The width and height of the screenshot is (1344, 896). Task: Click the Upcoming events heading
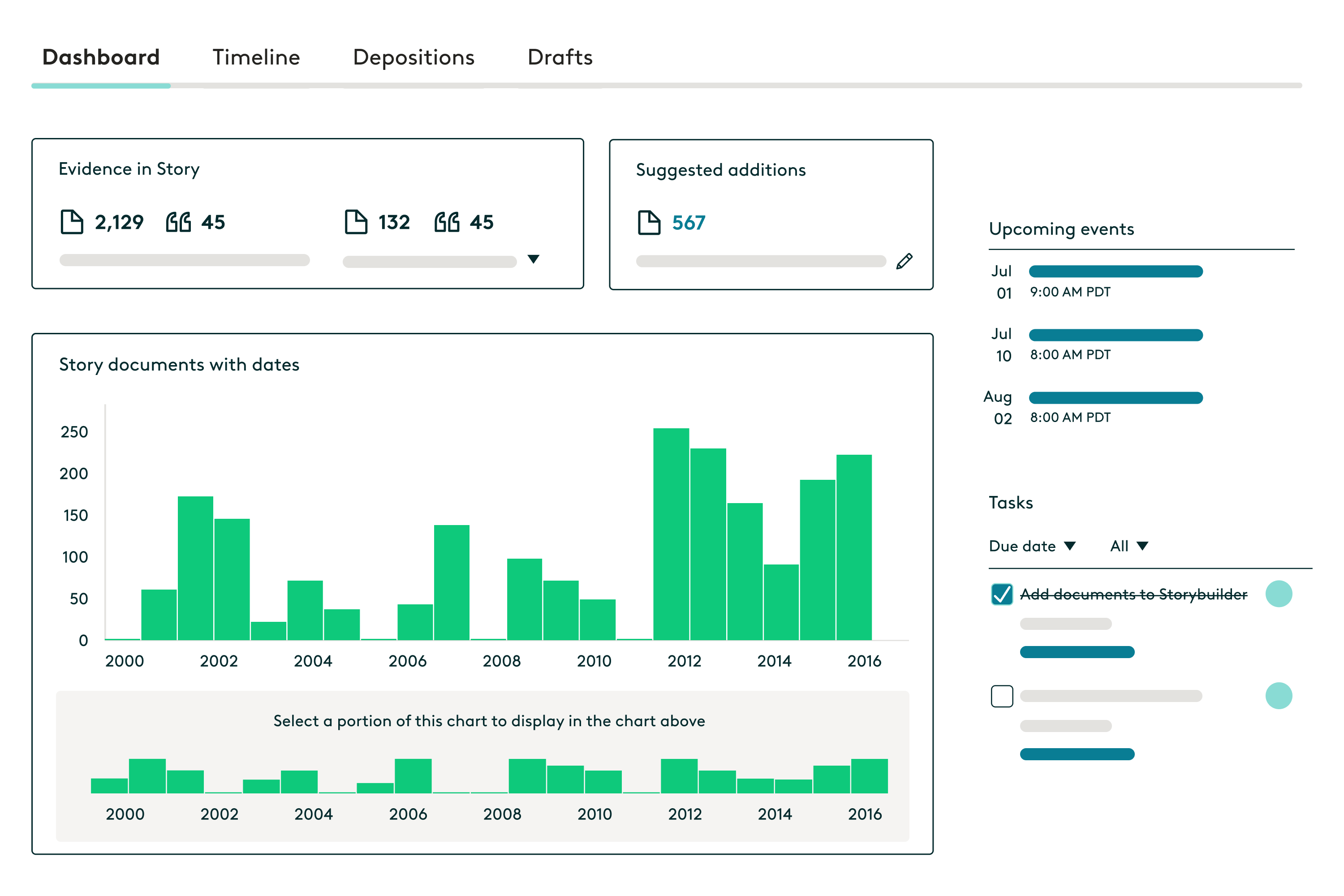pyautogui.click(x=1061, y=229)
